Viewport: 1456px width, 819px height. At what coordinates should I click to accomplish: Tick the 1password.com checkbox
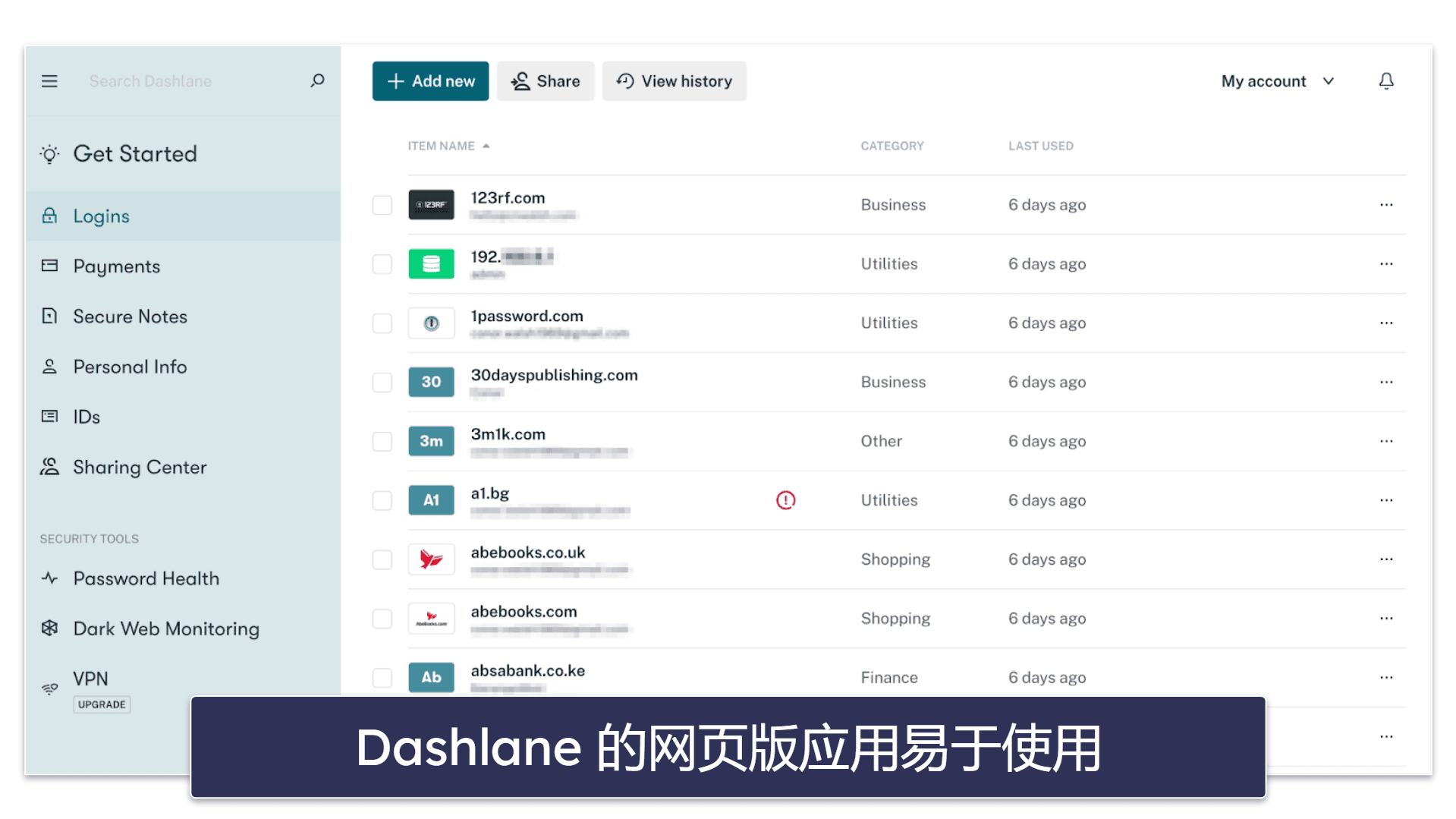tap(382, 323)
